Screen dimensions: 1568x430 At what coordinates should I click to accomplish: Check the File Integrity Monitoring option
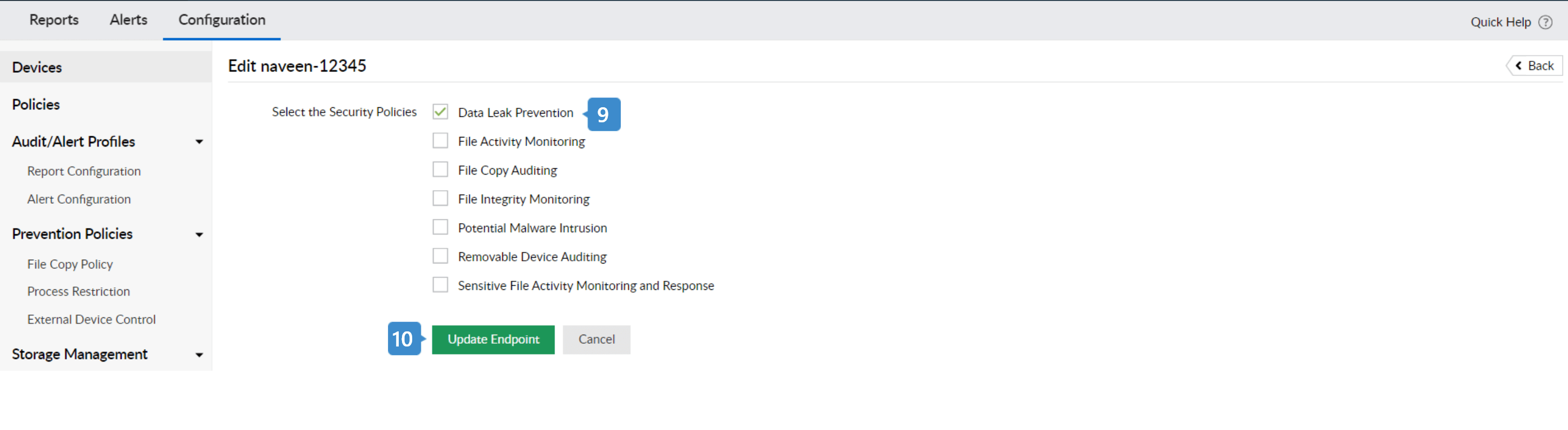440,198
